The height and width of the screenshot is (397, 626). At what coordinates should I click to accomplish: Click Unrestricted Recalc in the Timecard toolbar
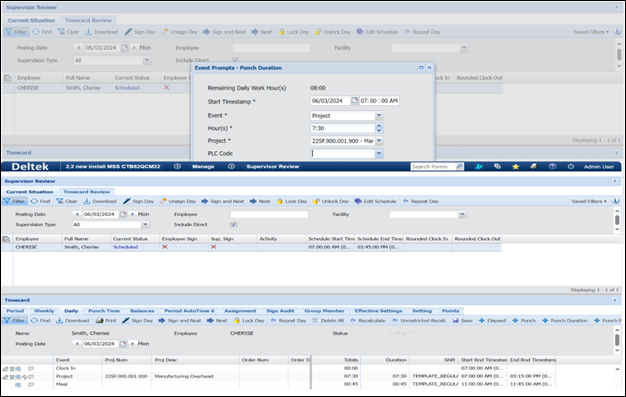(x=419, y=320)
